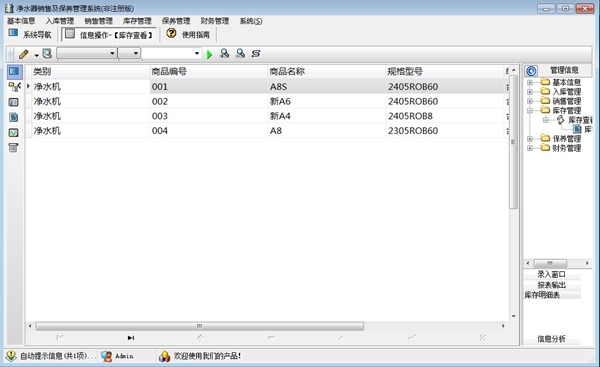Click the 管理信息 panel header
600x367 pixels.
point(564,70)
